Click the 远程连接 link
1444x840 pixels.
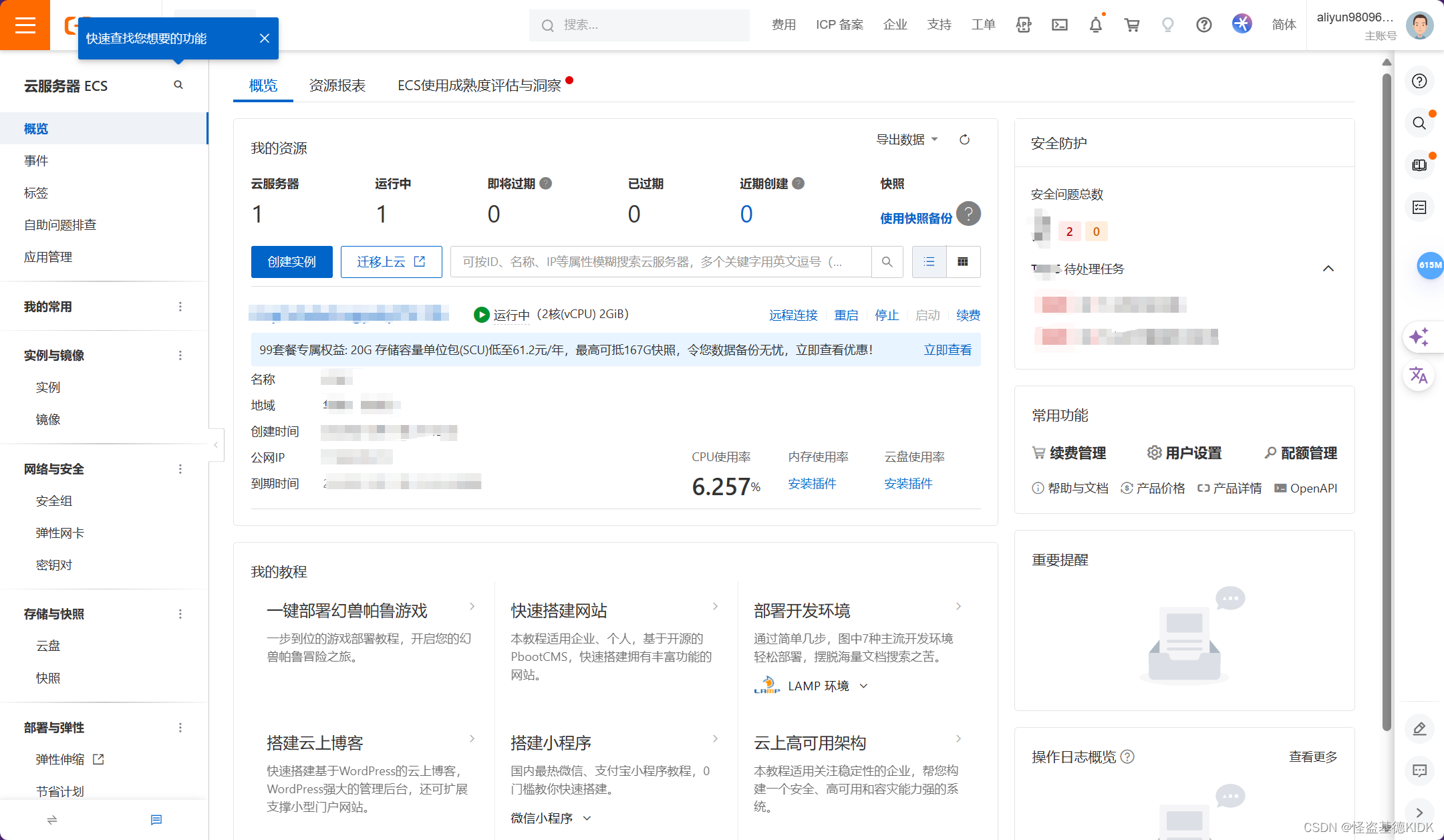[793, 315]
